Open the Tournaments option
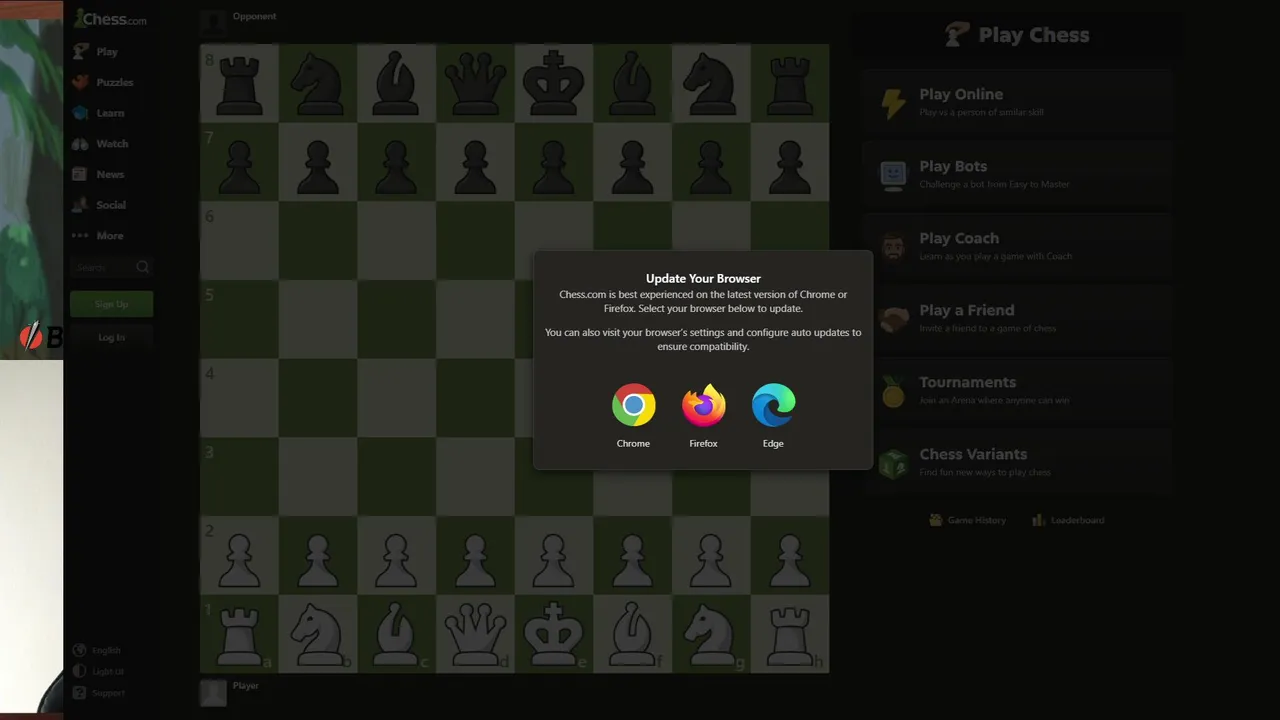The image size is (1280, 720). point(1018,391)
